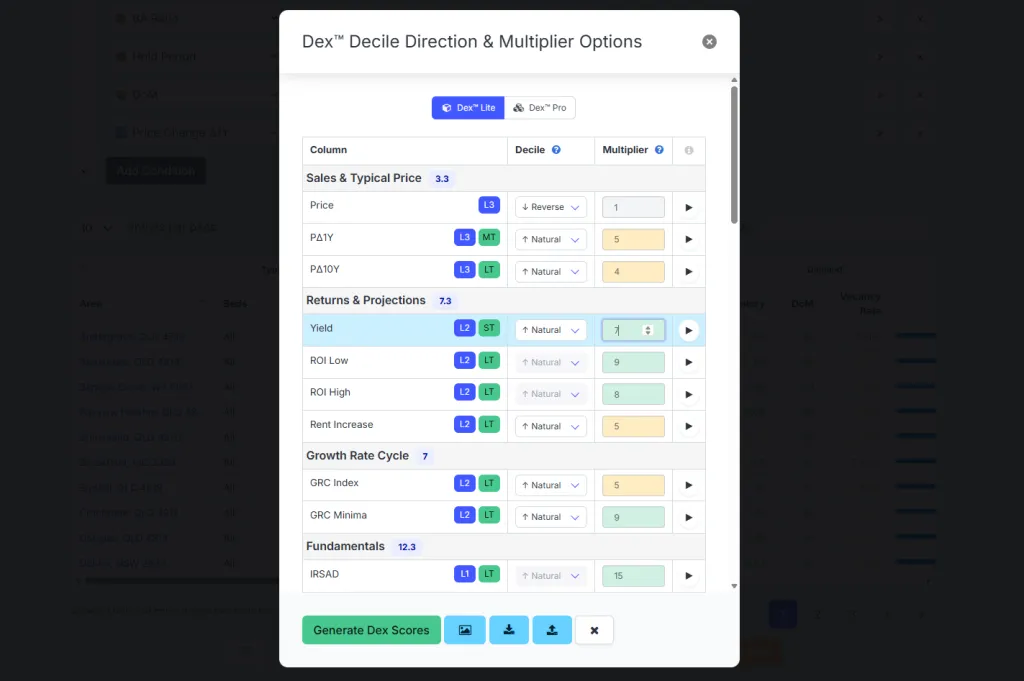Open PΔ1Y decile direction dropdown

click(x=551, y=240)
